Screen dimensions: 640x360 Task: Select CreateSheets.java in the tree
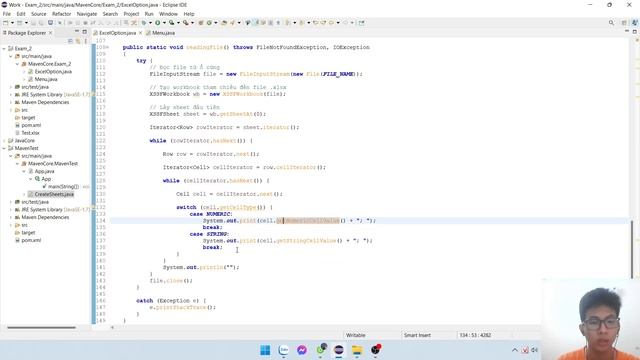54,194
